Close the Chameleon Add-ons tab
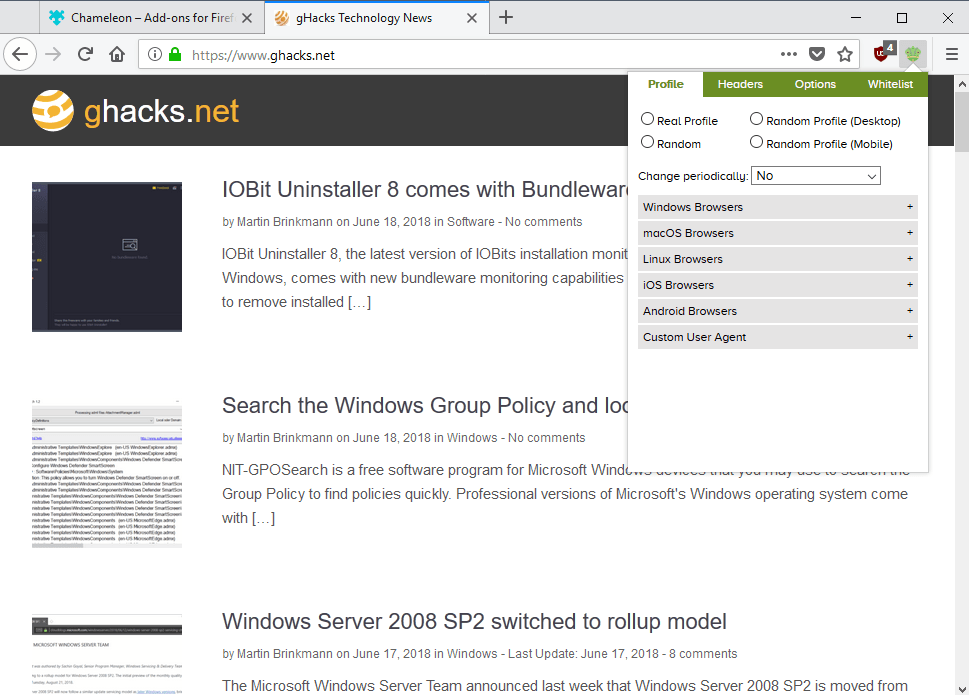 pyautogui.click(x=247, y=18)
